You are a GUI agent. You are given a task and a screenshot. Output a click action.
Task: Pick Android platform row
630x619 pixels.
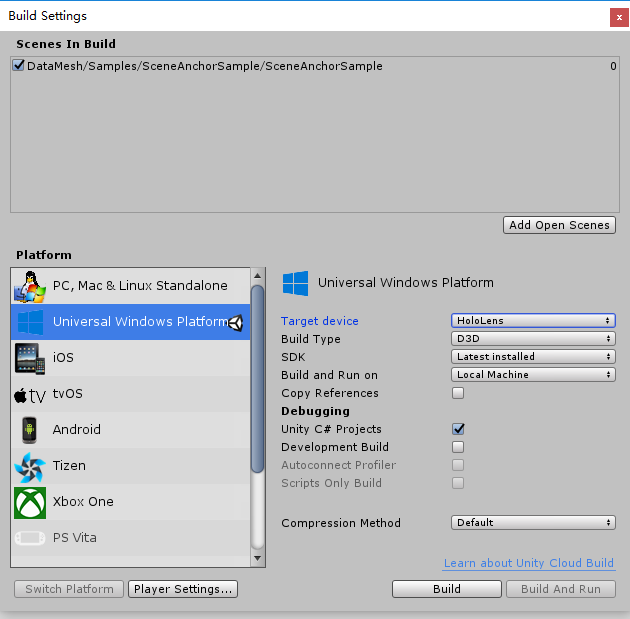point(130,430)
